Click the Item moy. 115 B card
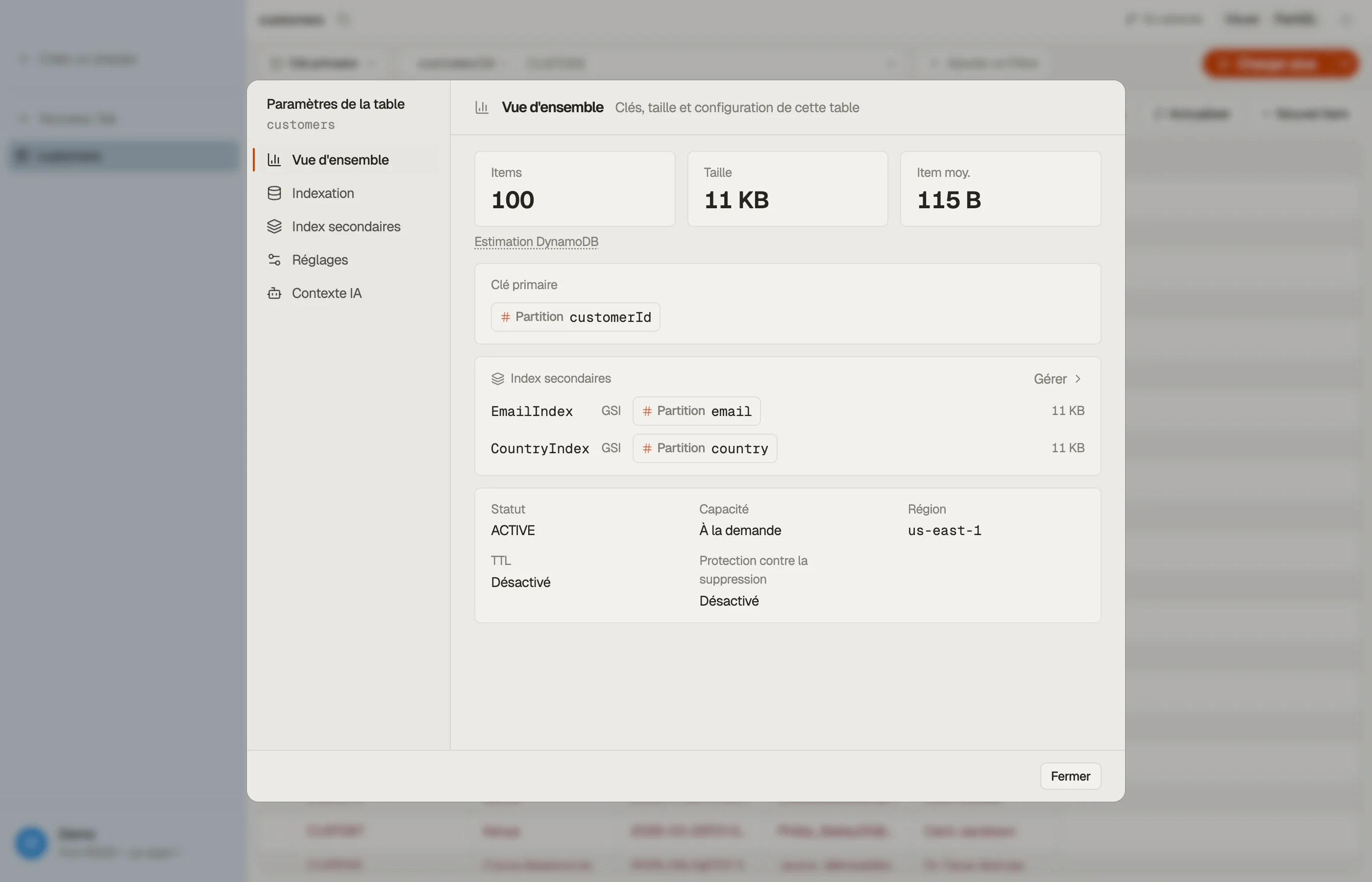1372x882 pixels. pos(1001,189)
